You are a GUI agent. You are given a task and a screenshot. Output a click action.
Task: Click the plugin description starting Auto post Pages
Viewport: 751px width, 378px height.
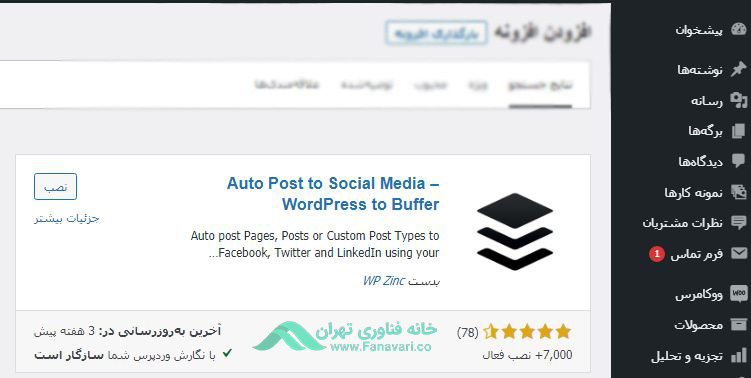click(315, 244)
